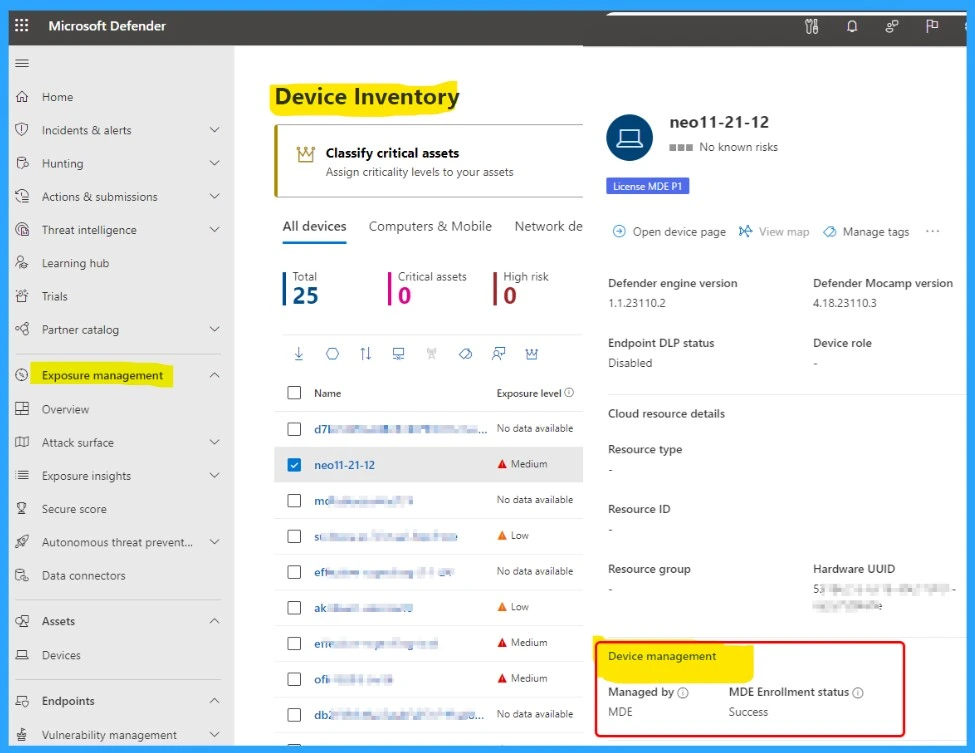Click the Hunting icon in sidebar
The height and width of the screenshot is (753, 975).
(22, 163)
